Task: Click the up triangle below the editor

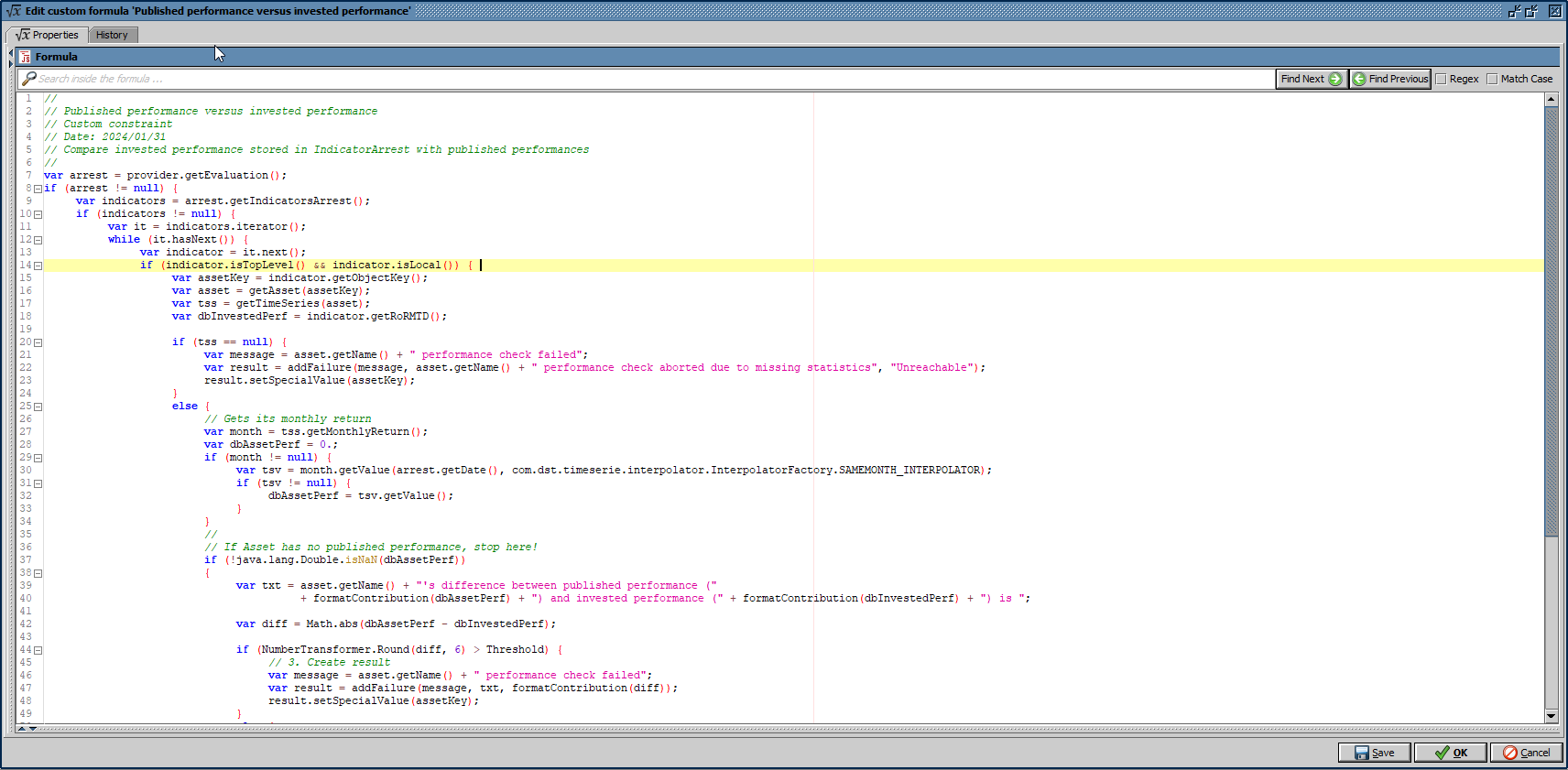Action: (21, 729)
